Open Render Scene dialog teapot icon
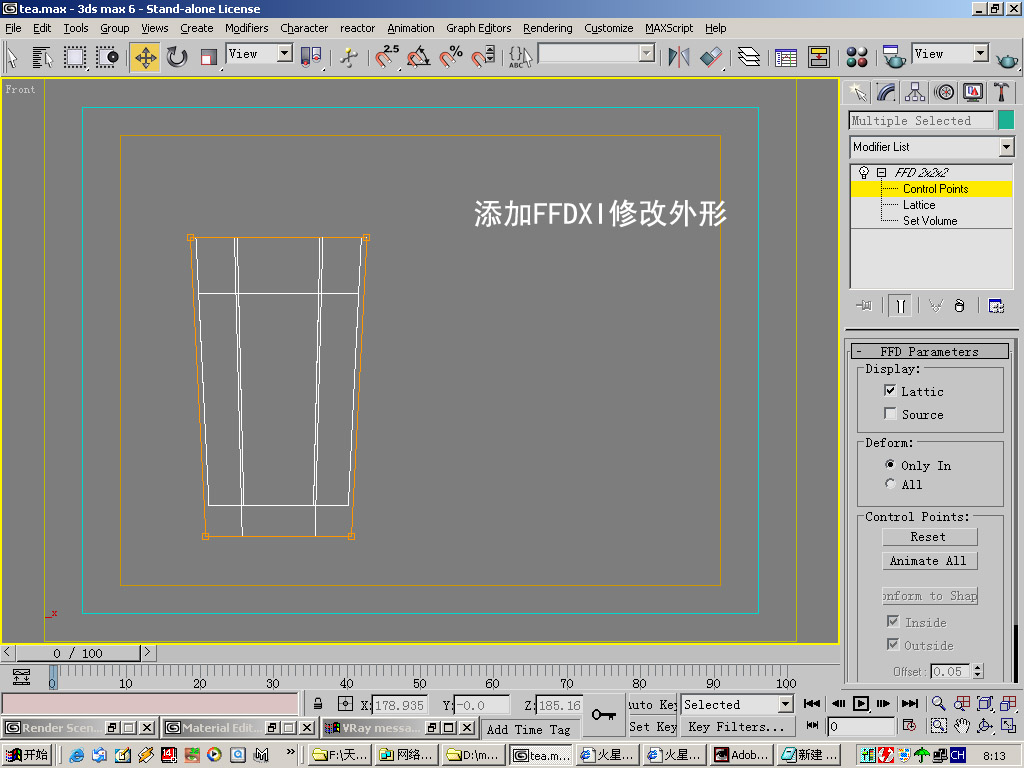 pos(893,57)
